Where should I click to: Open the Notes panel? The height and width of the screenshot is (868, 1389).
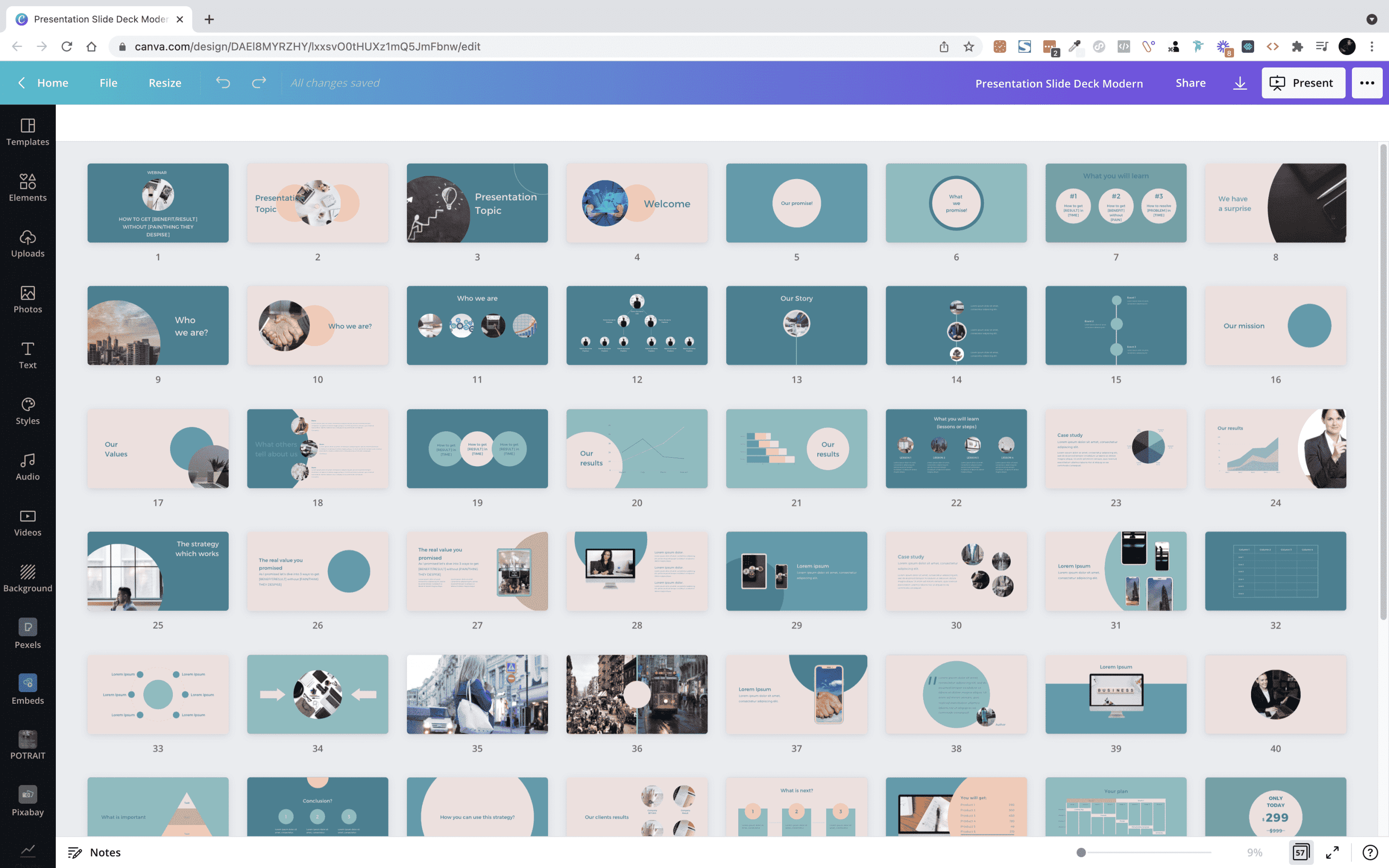[x=95, y=852]
